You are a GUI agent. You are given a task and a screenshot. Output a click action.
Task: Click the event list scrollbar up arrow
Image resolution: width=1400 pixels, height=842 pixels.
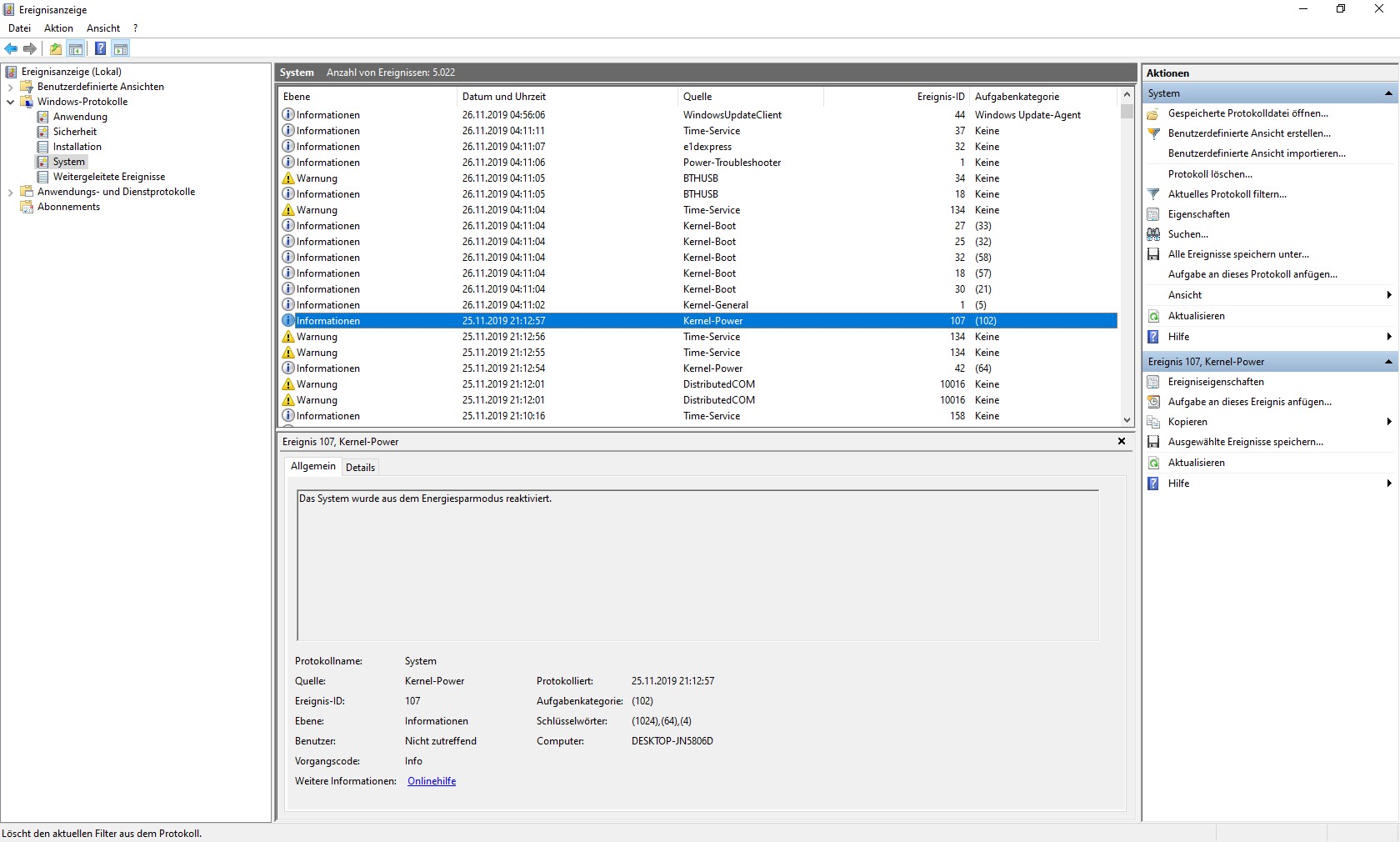(1127, 95)
